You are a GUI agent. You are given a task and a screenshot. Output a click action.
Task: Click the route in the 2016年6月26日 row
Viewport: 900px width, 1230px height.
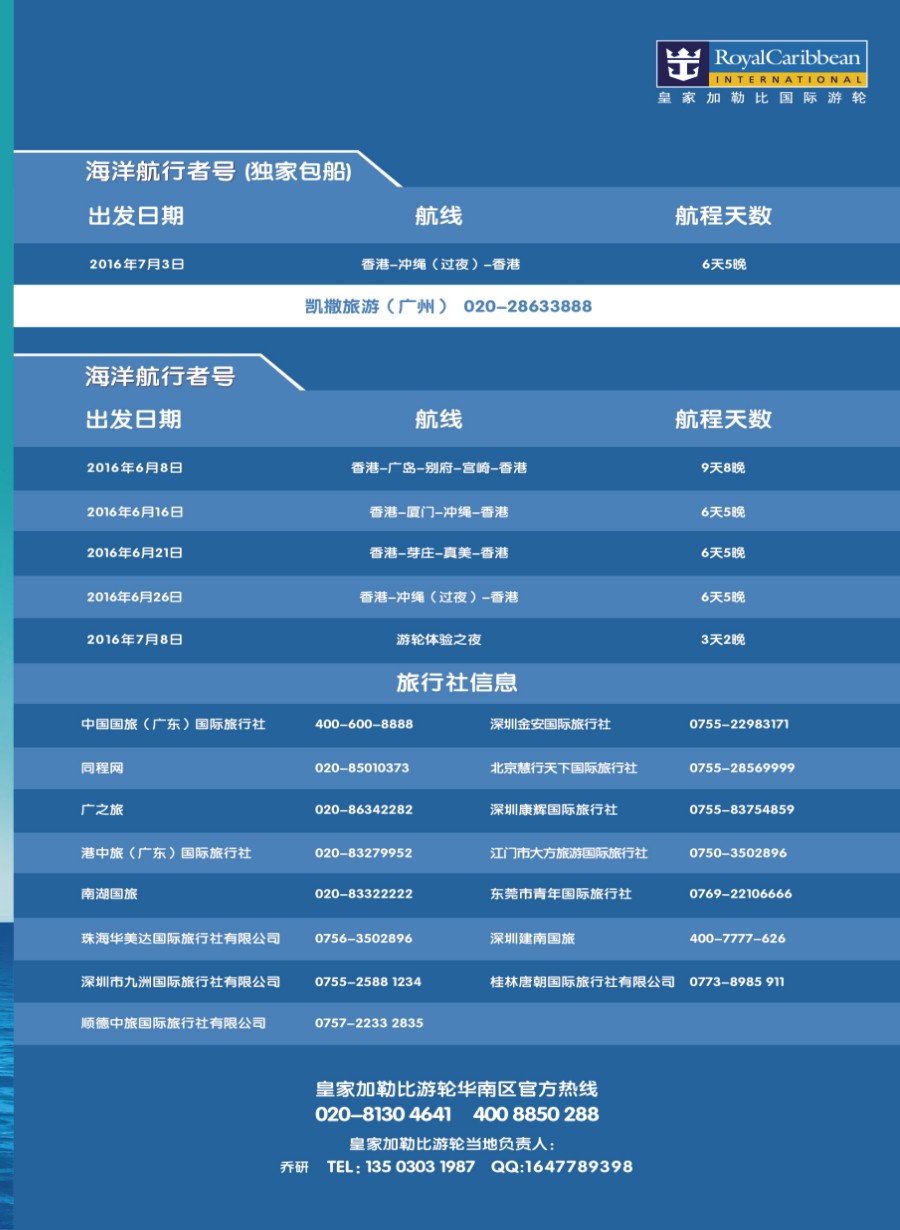pos(439,597)
